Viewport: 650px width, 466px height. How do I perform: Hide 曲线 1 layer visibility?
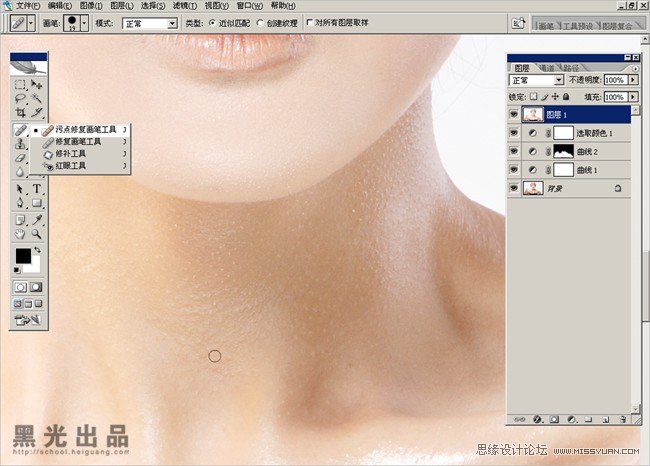pos(514,170)
